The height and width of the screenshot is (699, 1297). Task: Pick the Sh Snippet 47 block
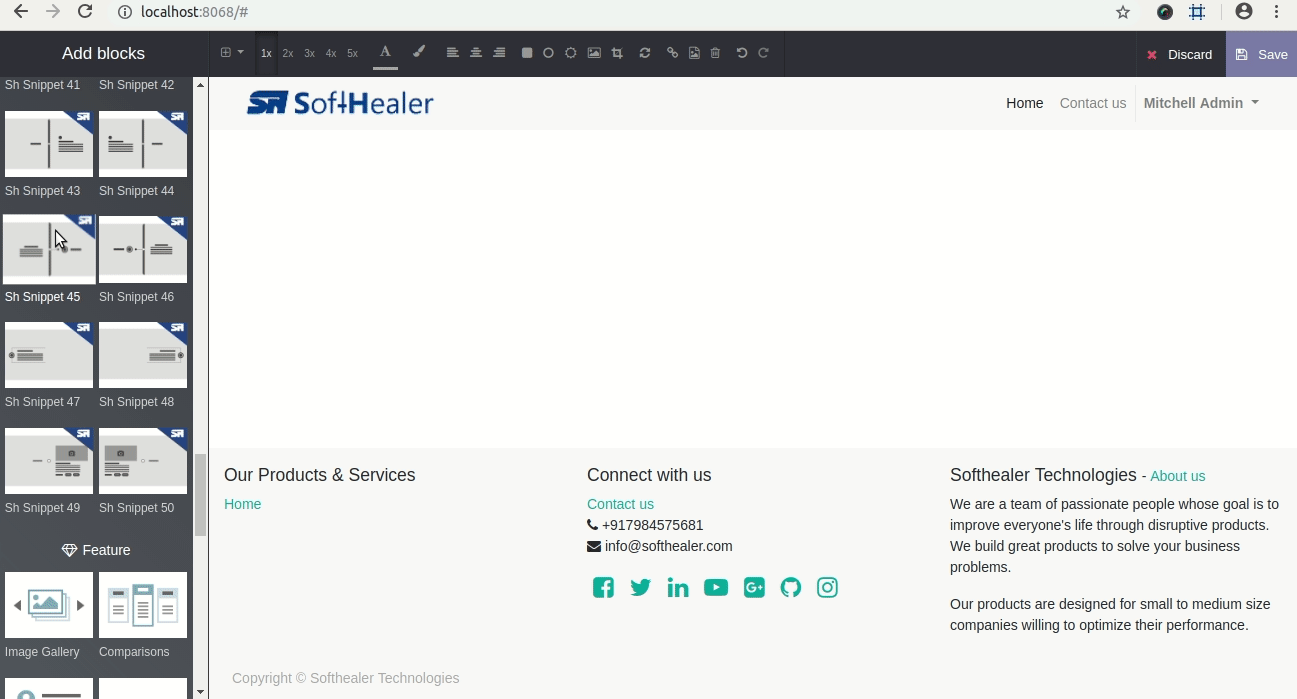(x=49, y=354)
